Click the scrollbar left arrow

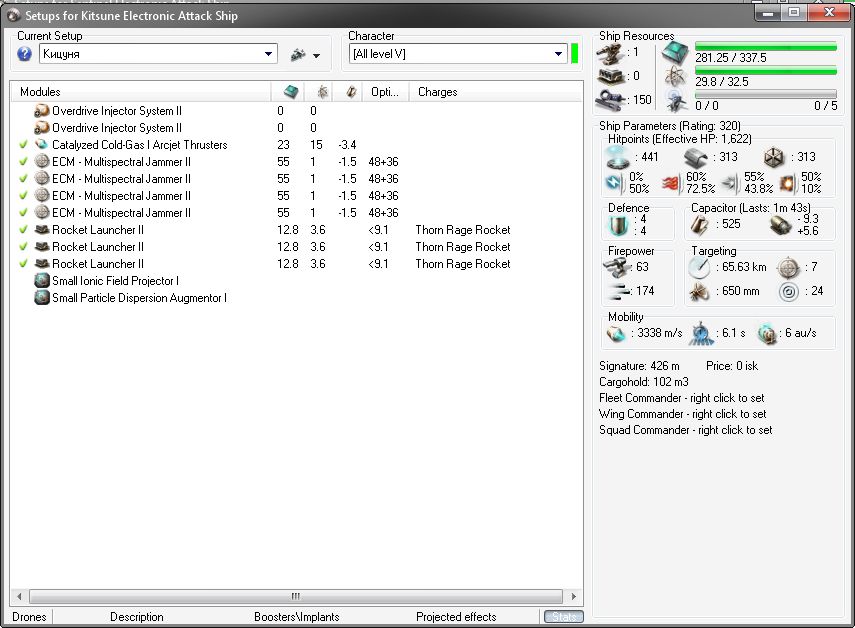[x=19, y=596]
